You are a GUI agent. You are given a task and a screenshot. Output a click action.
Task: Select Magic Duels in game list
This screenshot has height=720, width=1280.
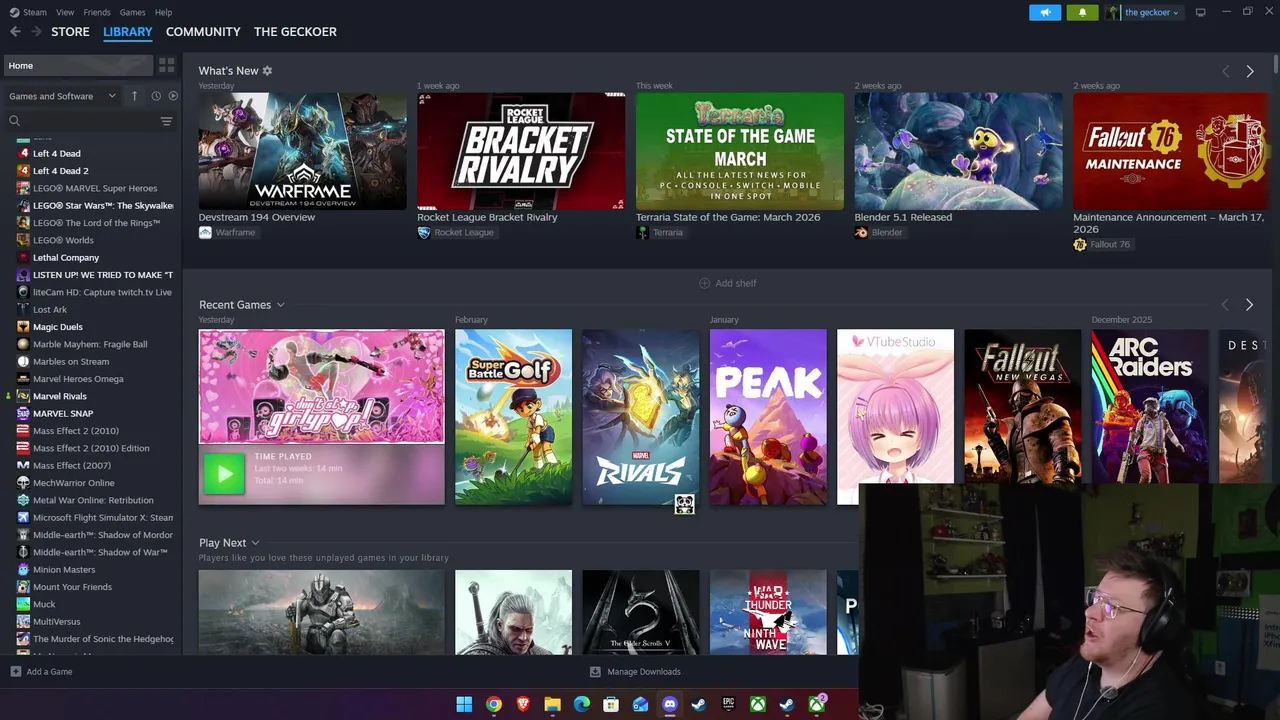click(58, 327)
